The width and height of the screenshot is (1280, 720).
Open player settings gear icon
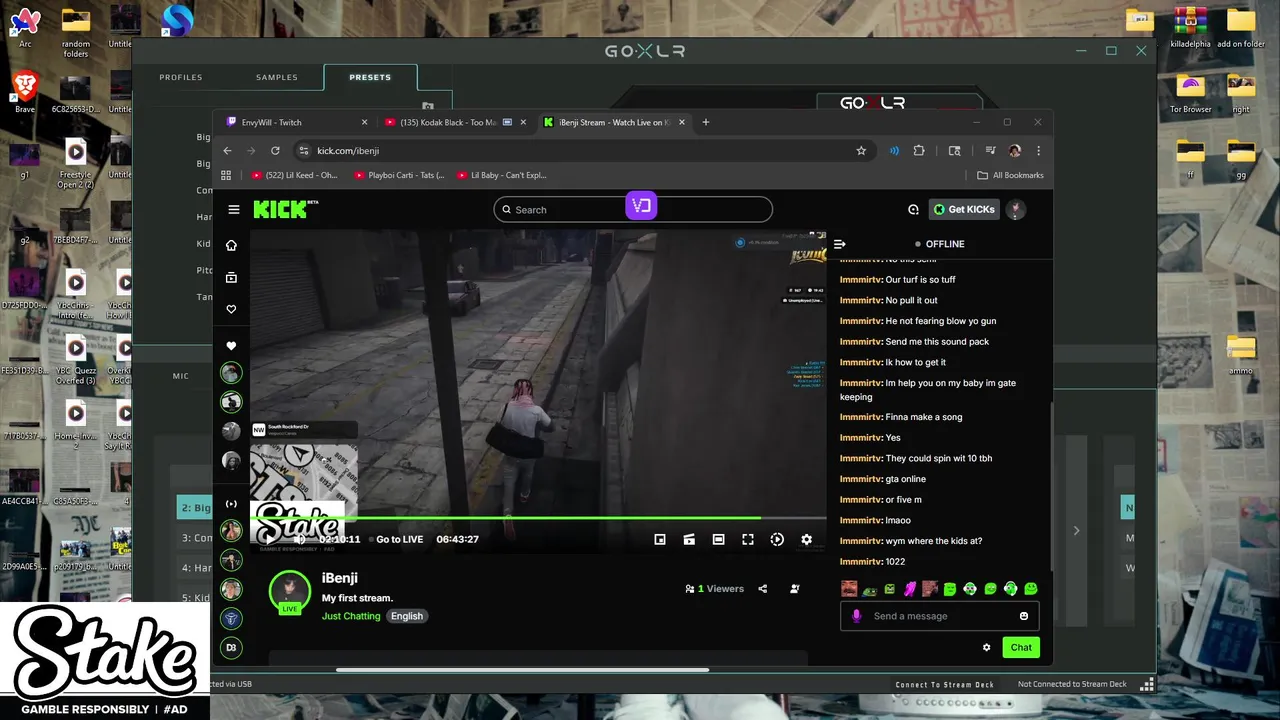coord(807,539)
